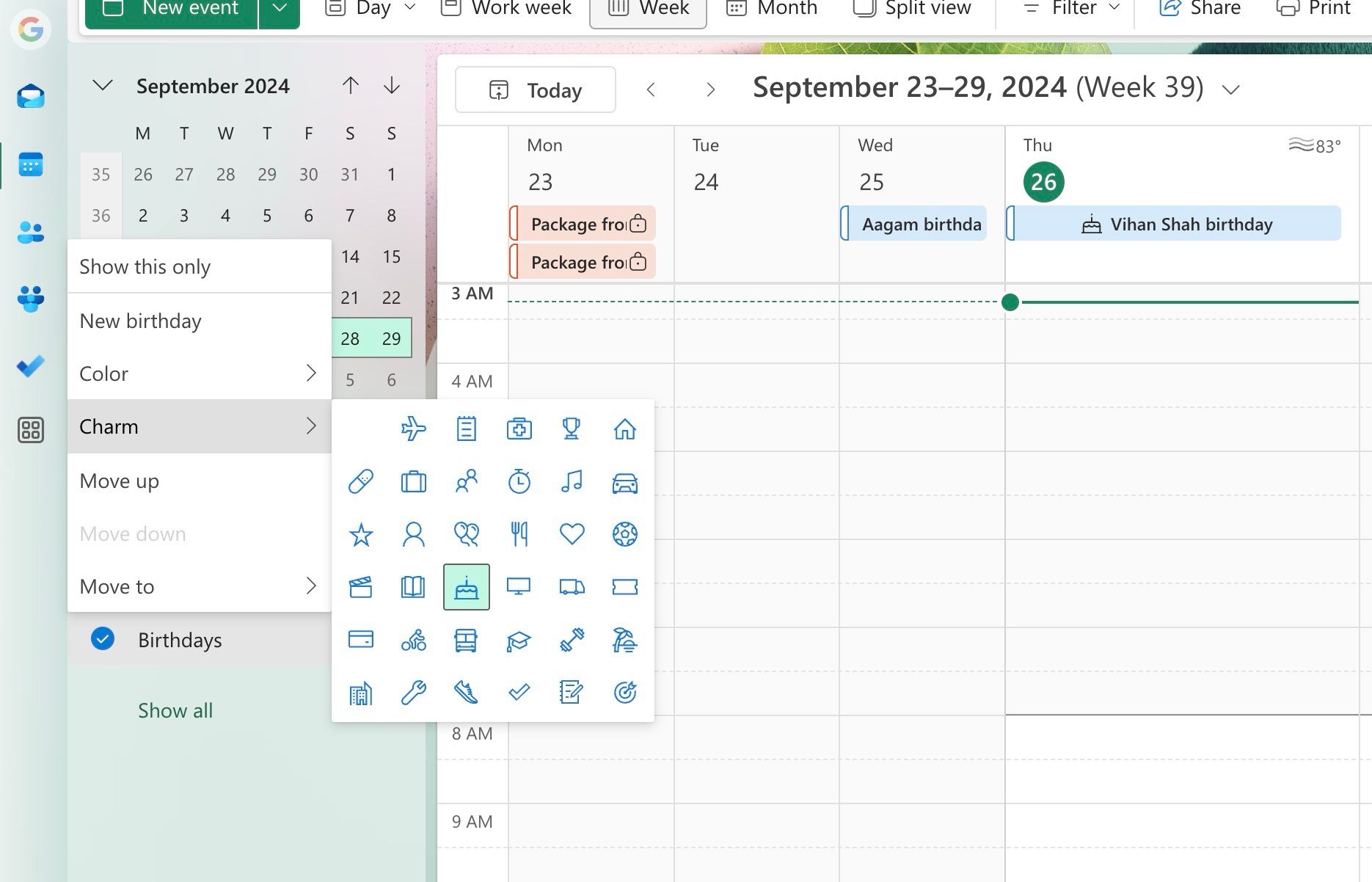The image size is (1372, 882).
Task: Select the bandage charm icon
Action: (361, 481)
